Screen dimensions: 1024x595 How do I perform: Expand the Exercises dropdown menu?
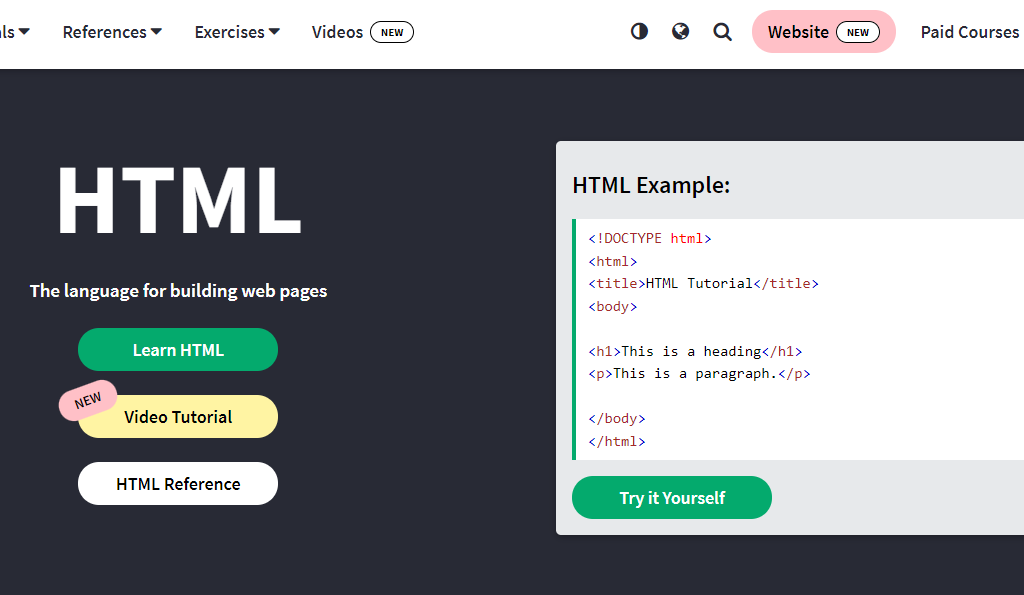(237, 32)
